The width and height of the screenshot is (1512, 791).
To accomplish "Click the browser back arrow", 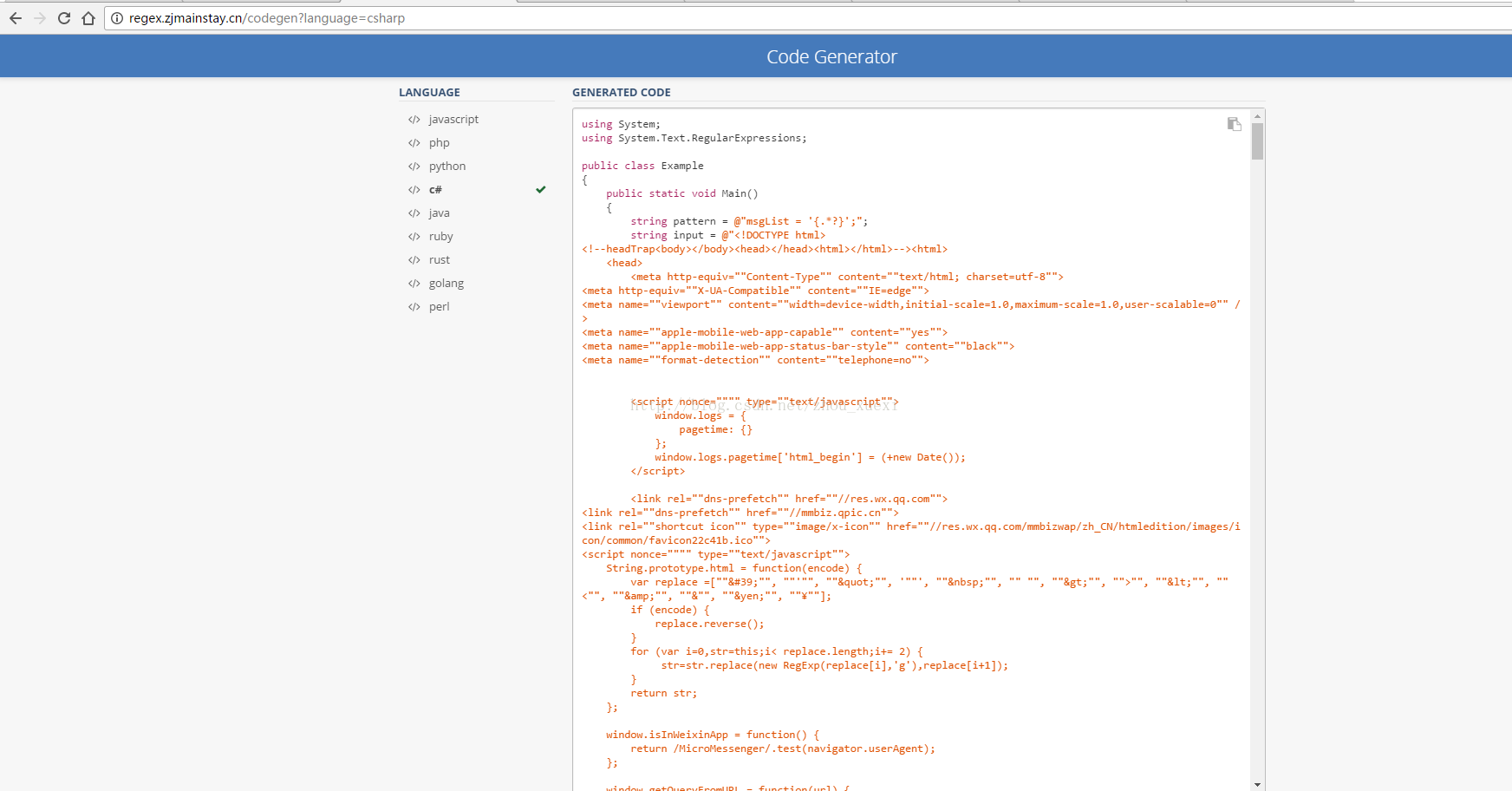I will pos(16,18).
